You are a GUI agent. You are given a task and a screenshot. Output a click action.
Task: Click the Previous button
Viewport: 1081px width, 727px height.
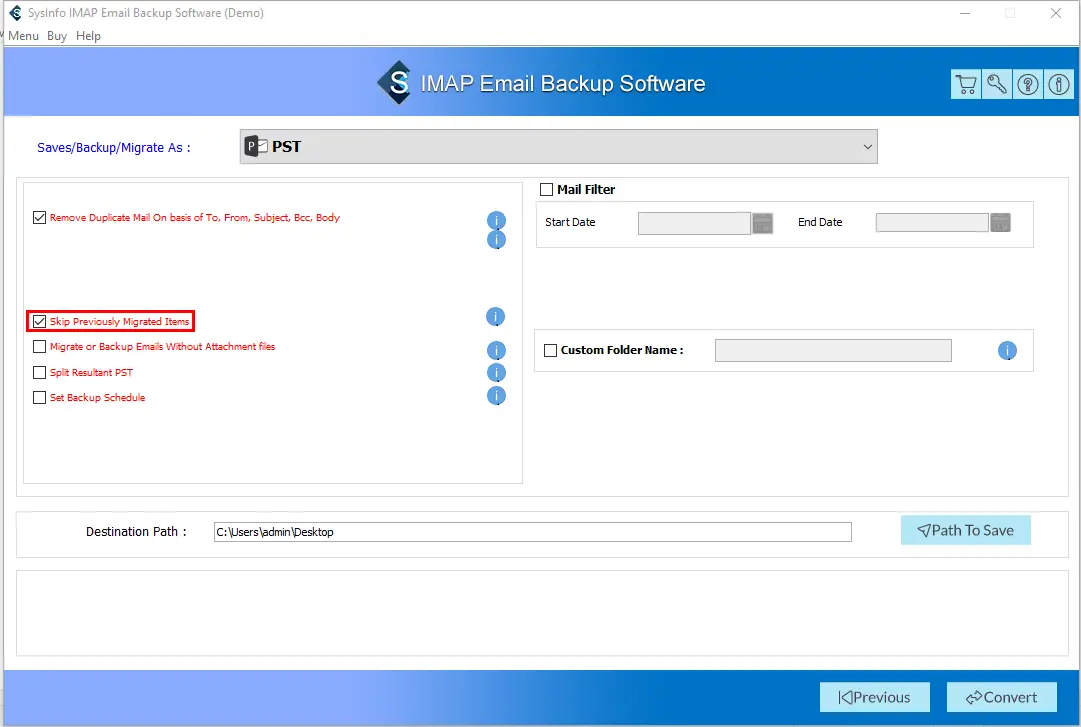coord(874,697)
